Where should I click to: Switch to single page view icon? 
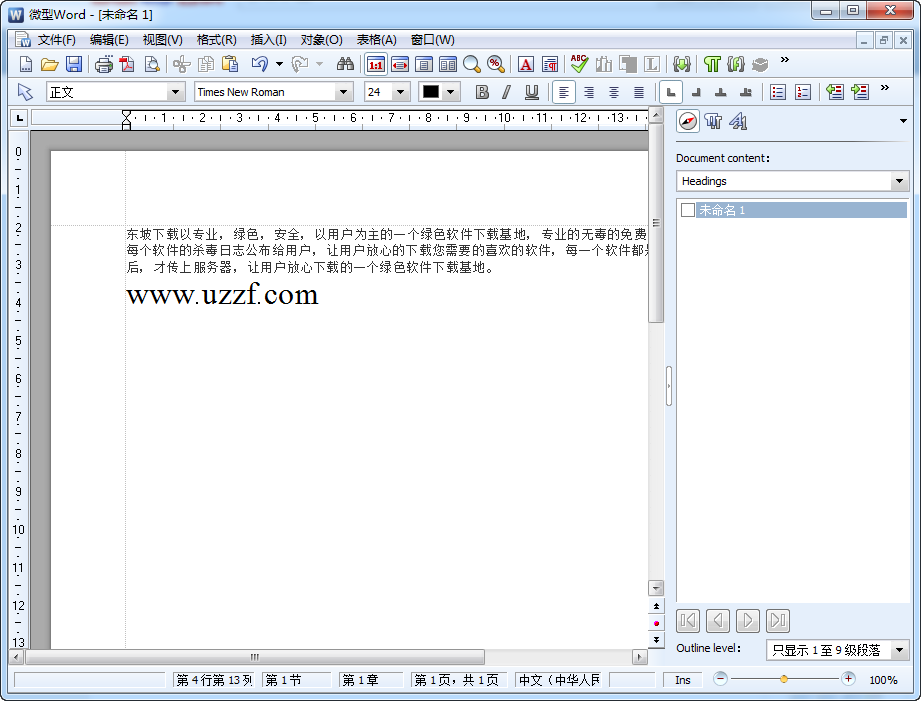[x=423, y=64]
